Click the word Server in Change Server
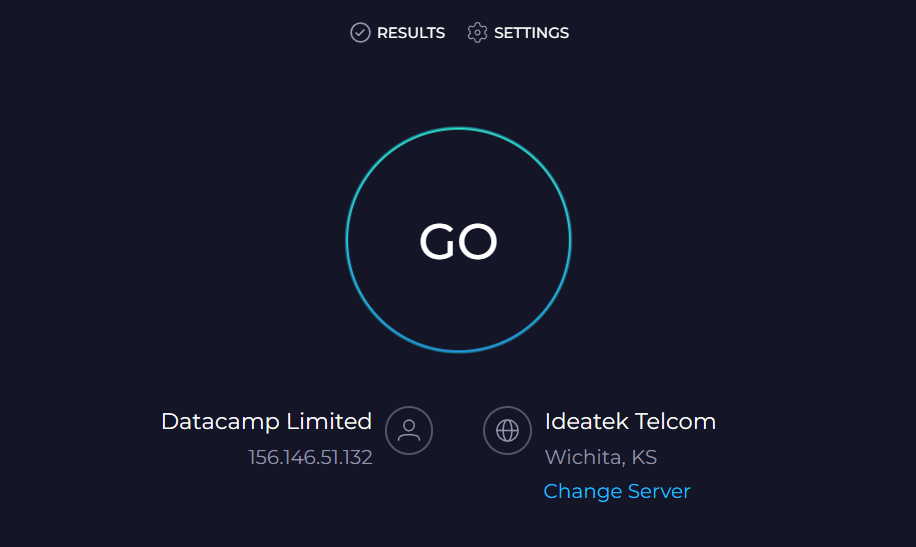This screenshot has height=547, width=916. (x=659, y=491)
